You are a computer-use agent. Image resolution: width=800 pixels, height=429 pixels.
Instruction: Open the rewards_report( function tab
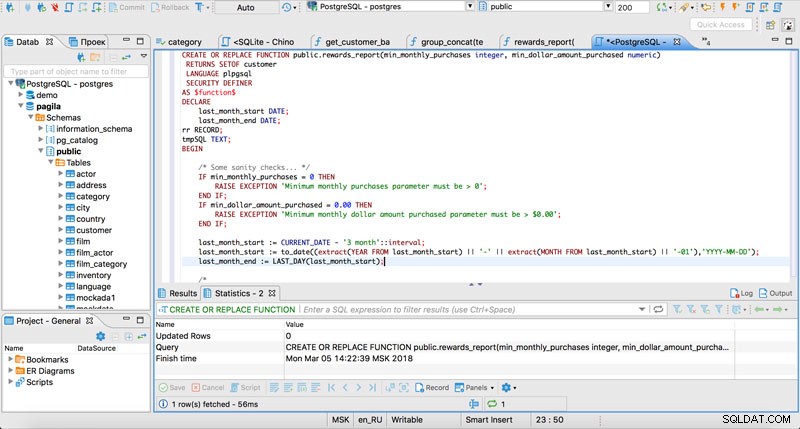tap(539, 42)
